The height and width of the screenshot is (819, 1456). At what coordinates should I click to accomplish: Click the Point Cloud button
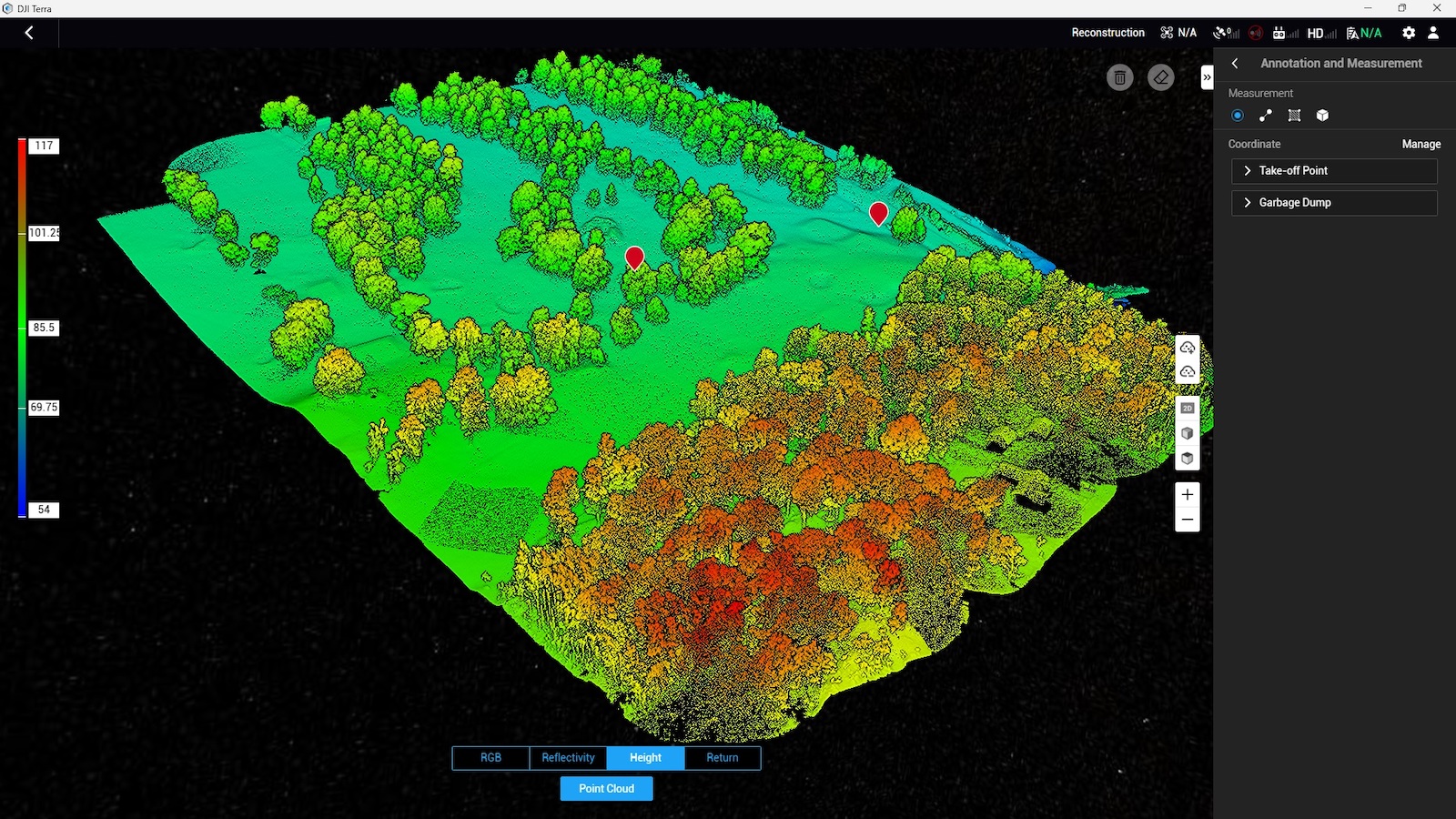tap(606, 789)
